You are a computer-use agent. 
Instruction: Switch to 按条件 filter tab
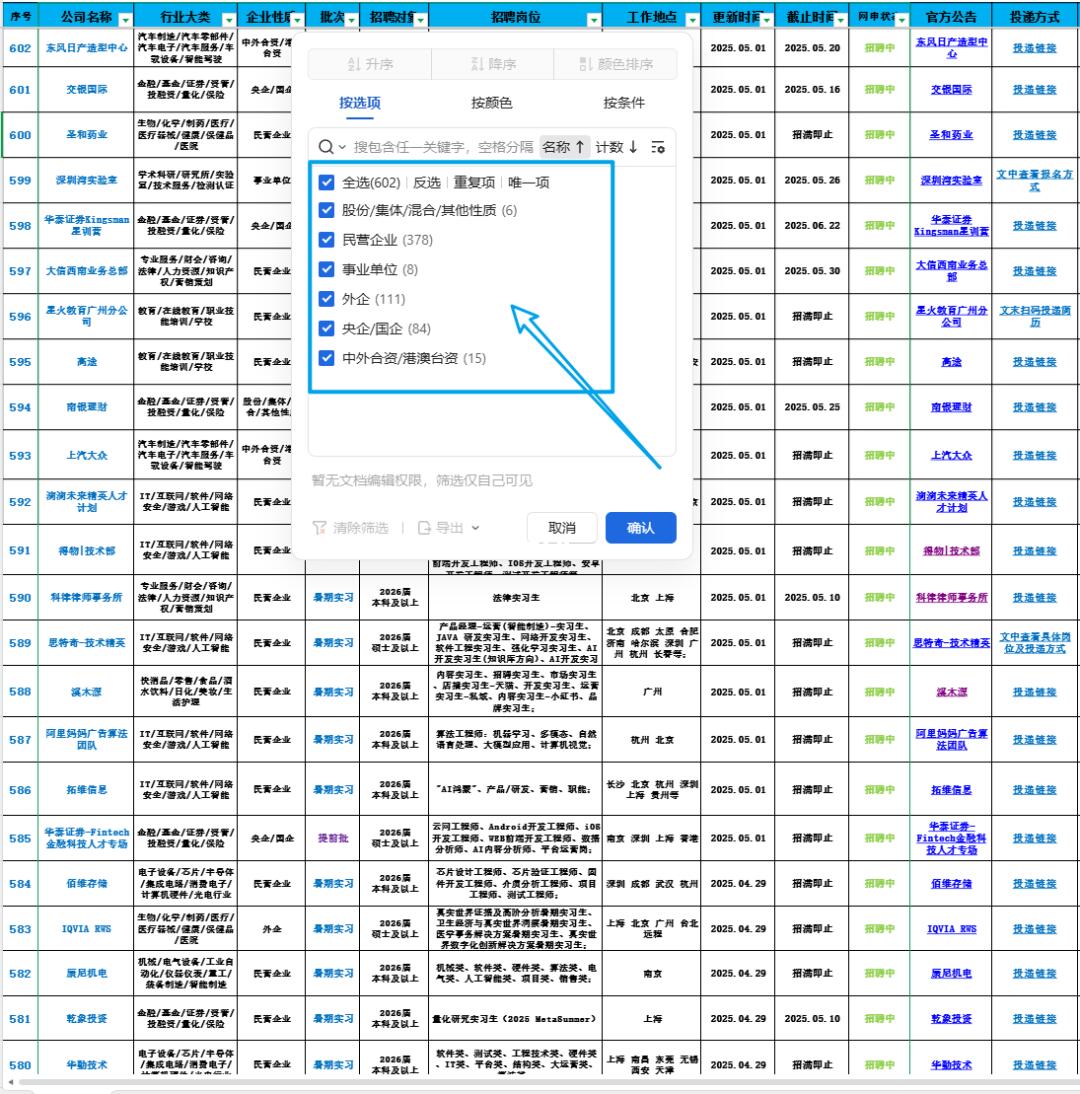pyautogui.click(x=624, y=103)
